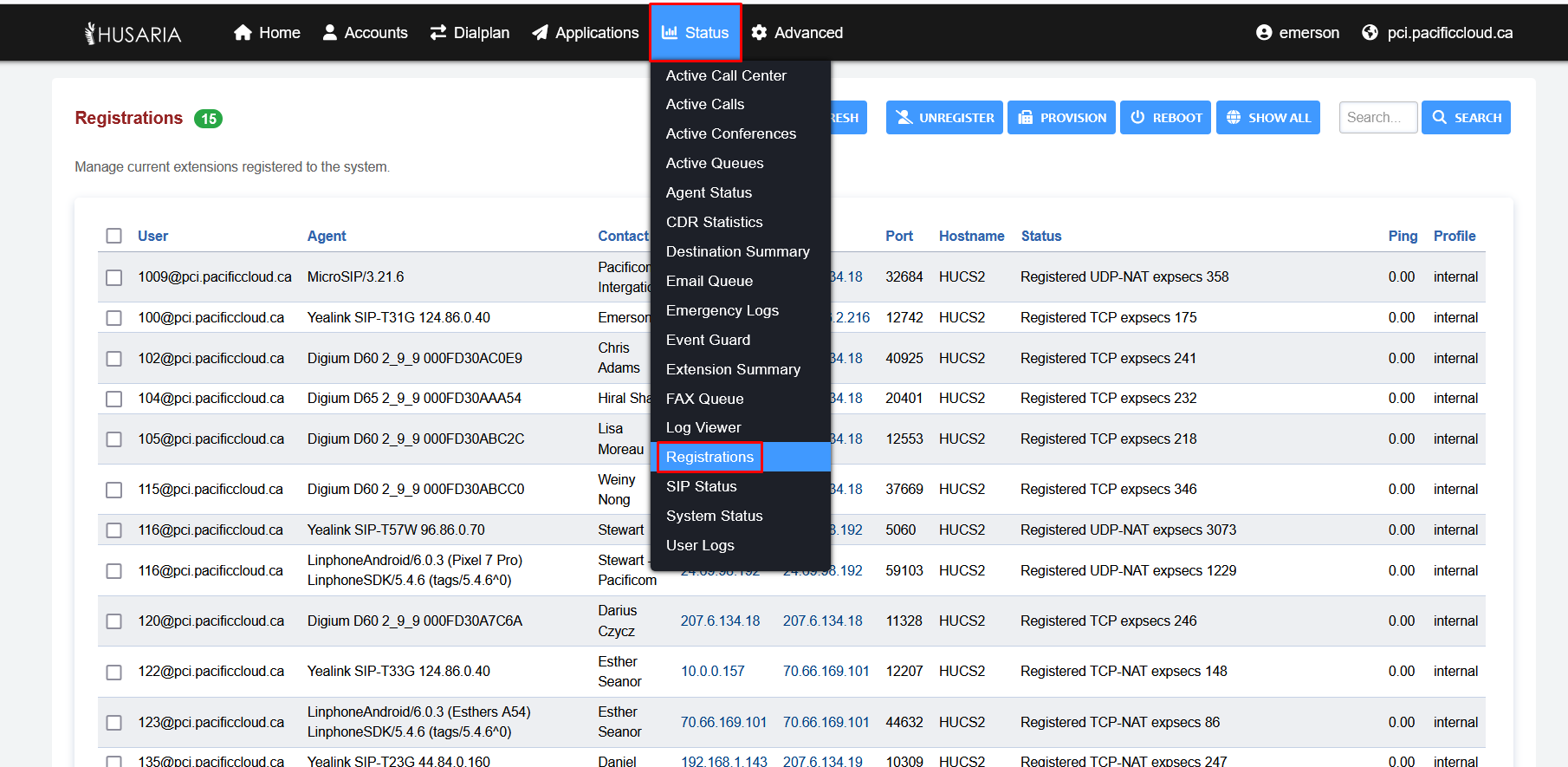Open the pci.pacificcloud.ca domain menu
The height and width of the screenshot is (767, 1568).
(x=1437, y=33)
